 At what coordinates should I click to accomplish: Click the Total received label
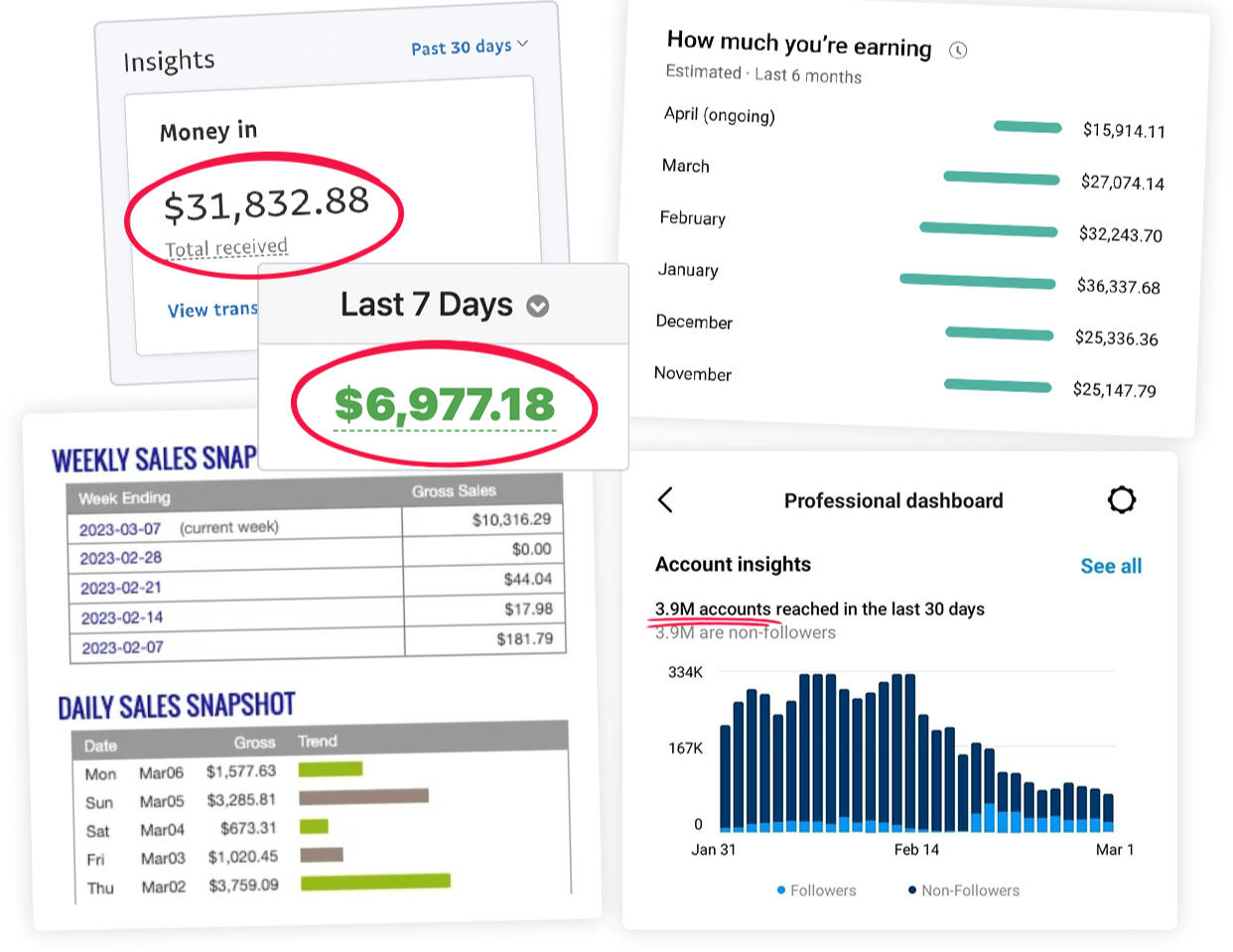click(x=226, y=247)
